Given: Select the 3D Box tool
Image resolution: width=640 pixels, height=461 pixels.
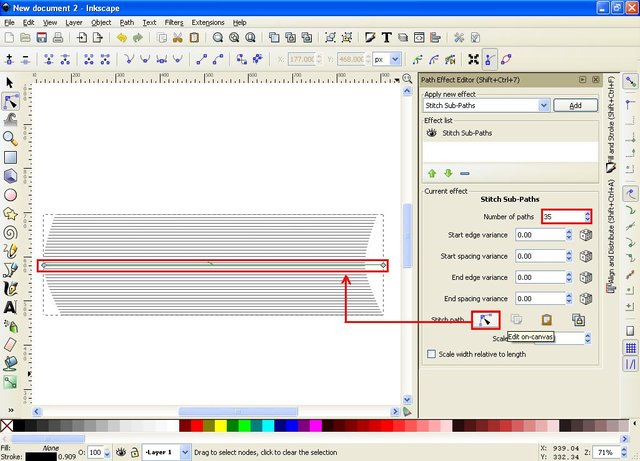Looking at the screenshot, I should 10,176.
